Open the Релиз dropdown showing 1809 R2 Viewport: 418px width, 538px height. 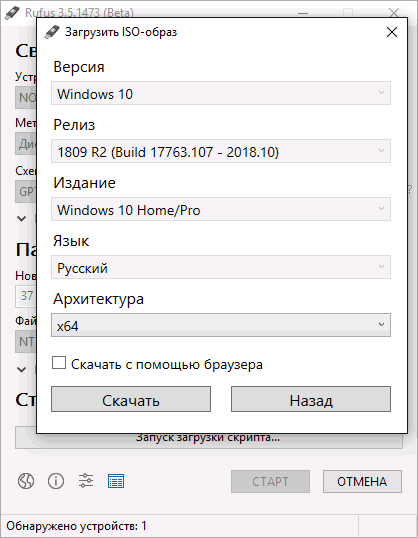click(221, 151)
